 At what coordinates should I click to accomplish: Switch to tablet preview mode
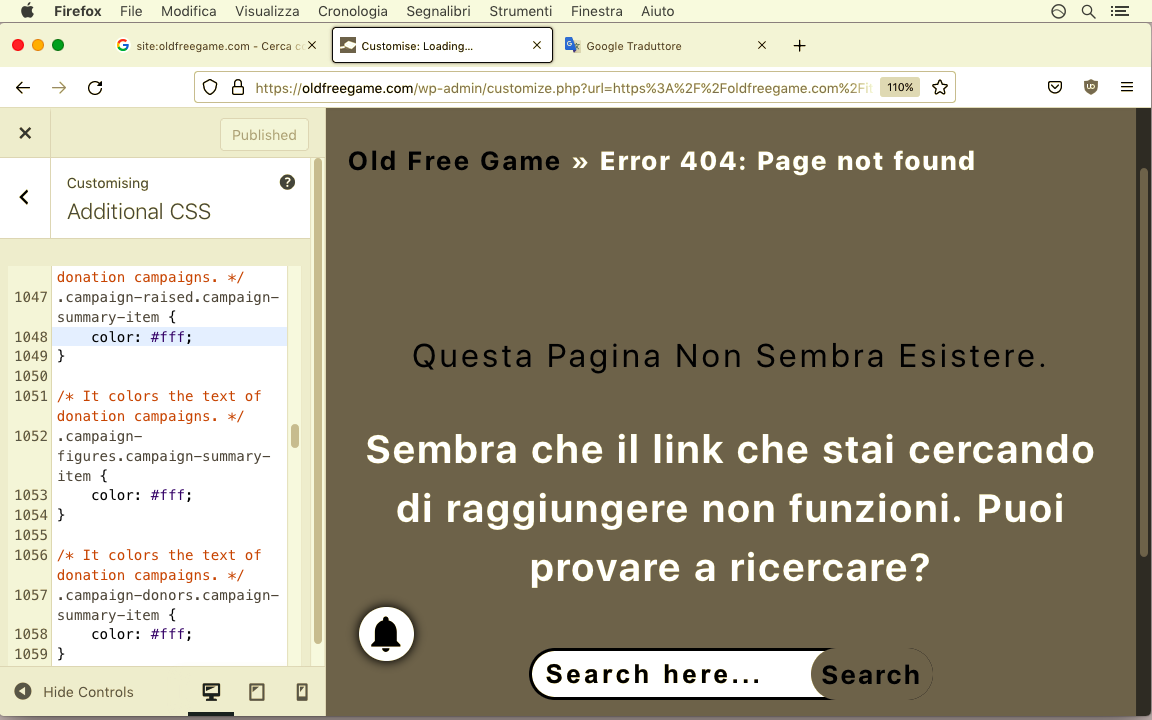pos(256,691)
